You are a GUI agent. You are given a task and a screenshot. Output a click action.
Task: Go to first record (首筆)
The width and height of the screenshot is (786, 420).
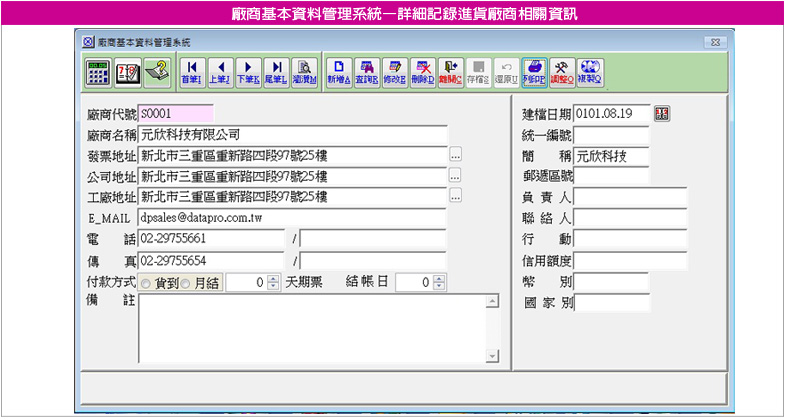[x=190, y=71]
